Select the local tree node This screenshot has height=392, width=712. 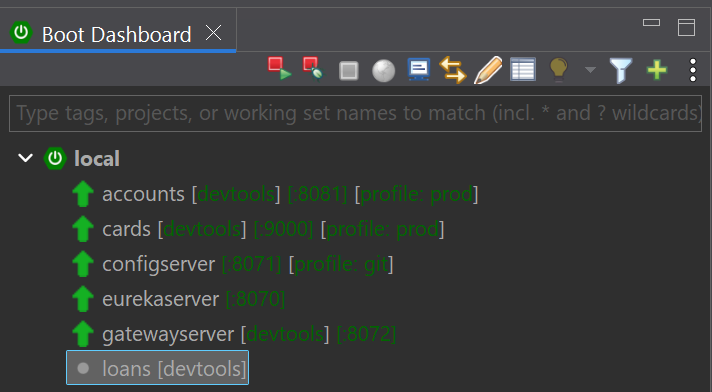[97, 159]
